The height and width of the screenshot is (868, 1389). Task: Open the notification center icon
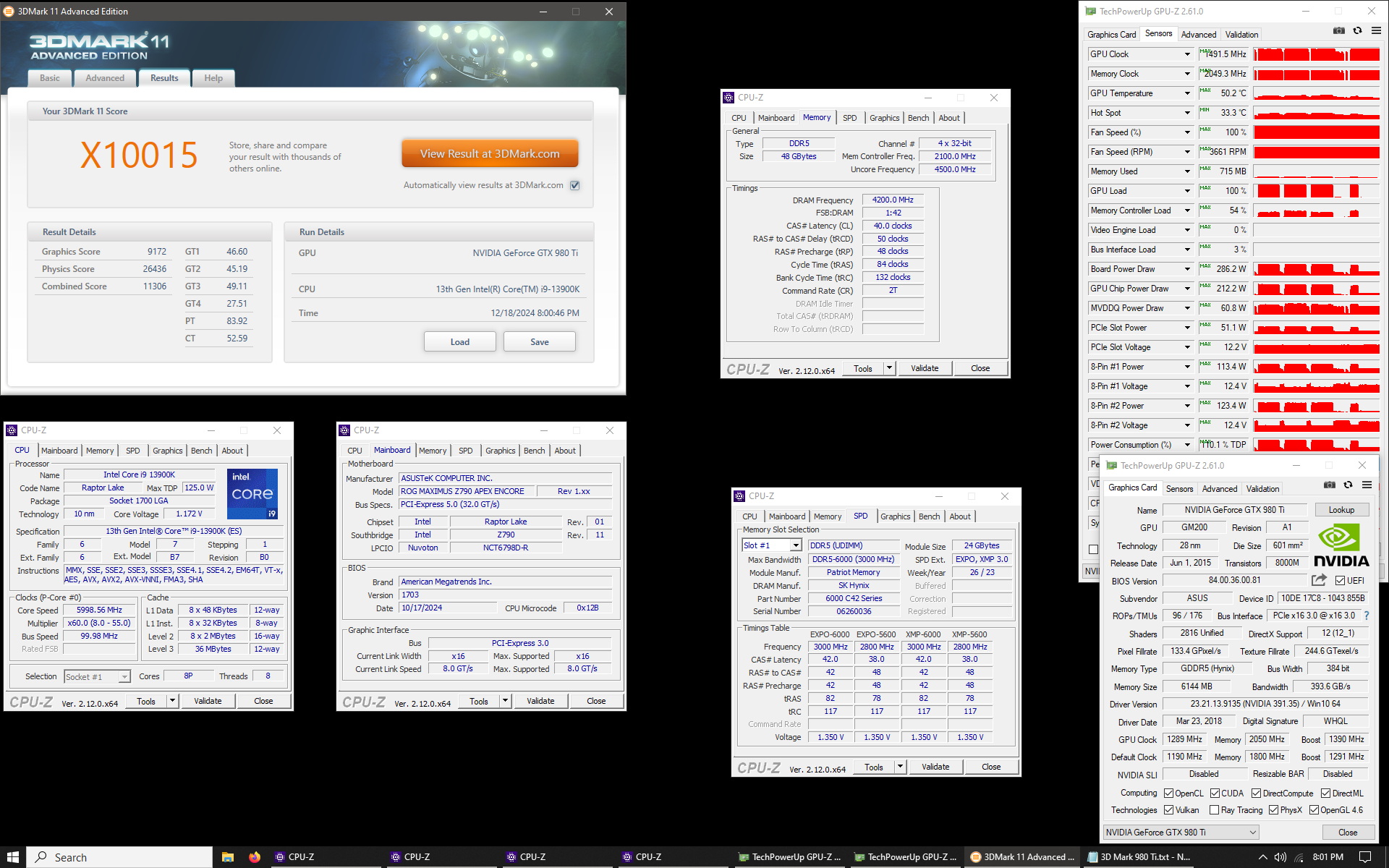click(x=1365, y=857)
